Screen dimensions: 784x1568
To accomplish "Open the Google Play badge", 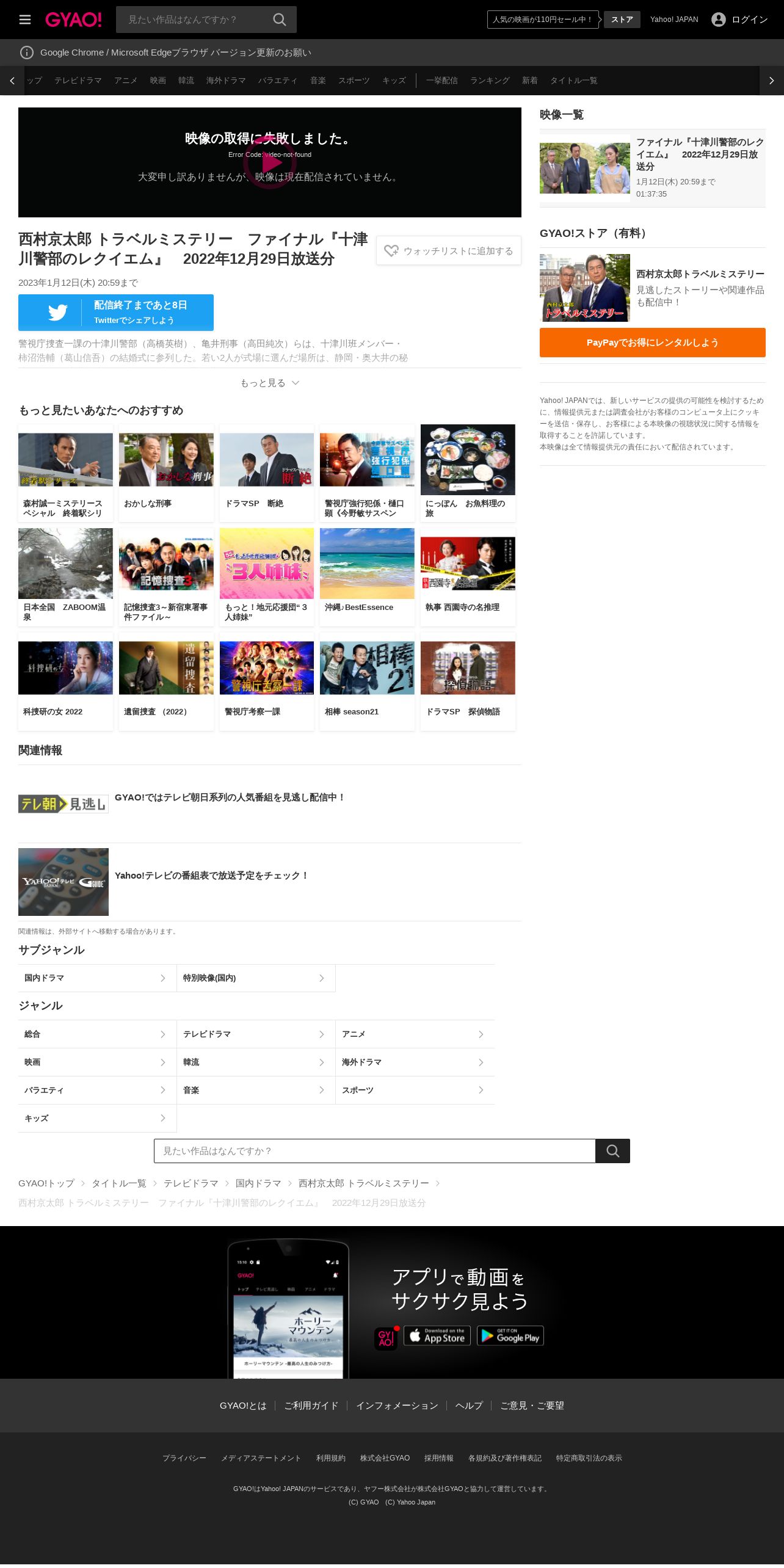I will tap(510, 1336).
